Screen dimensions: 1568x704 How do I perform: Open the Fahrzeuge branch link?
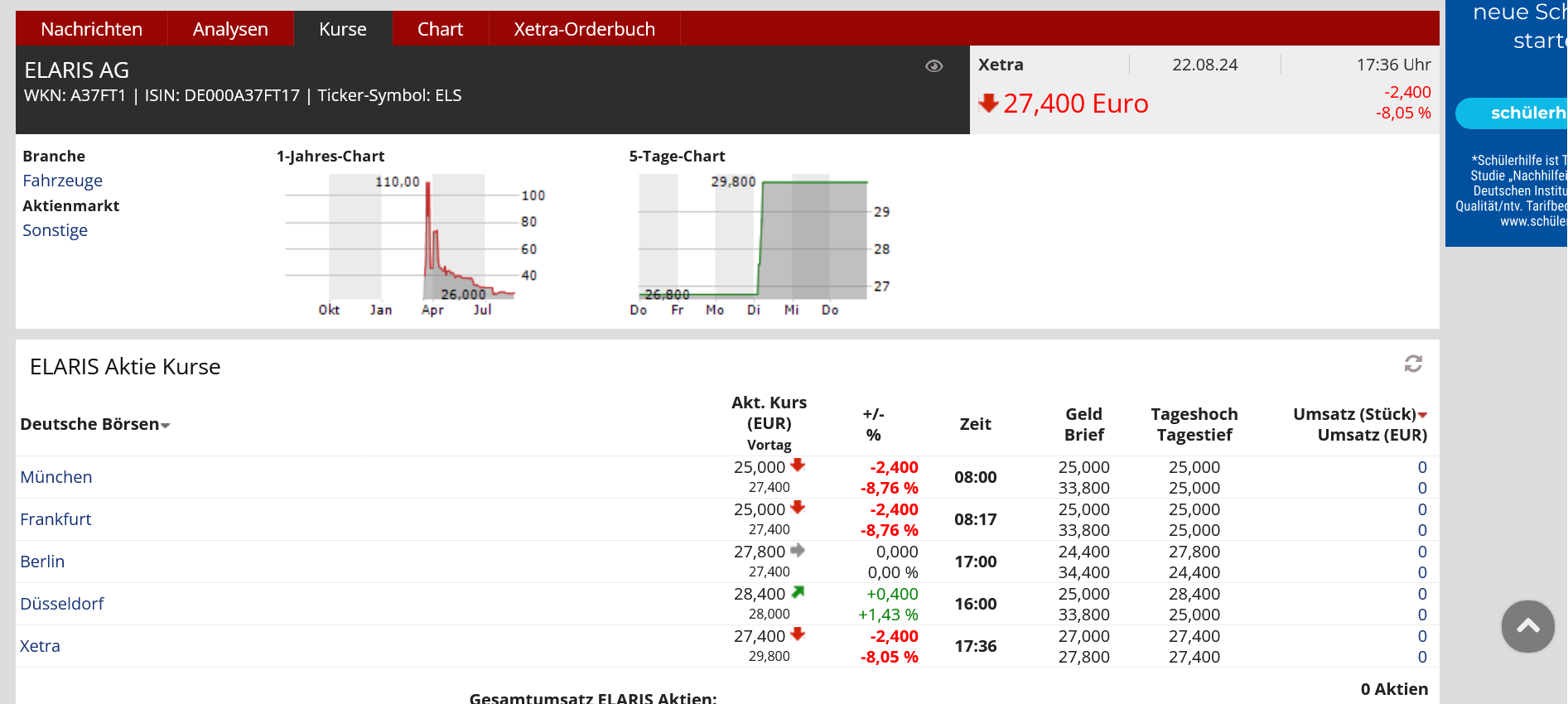pyautogui.click(x=62, y=181)
